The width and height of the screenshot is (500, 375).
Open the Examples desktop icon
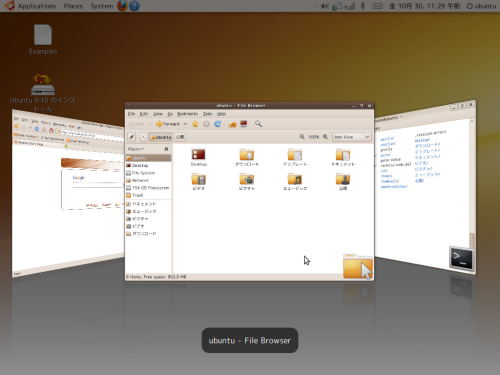pyautogui.click(x=43, y=39)
